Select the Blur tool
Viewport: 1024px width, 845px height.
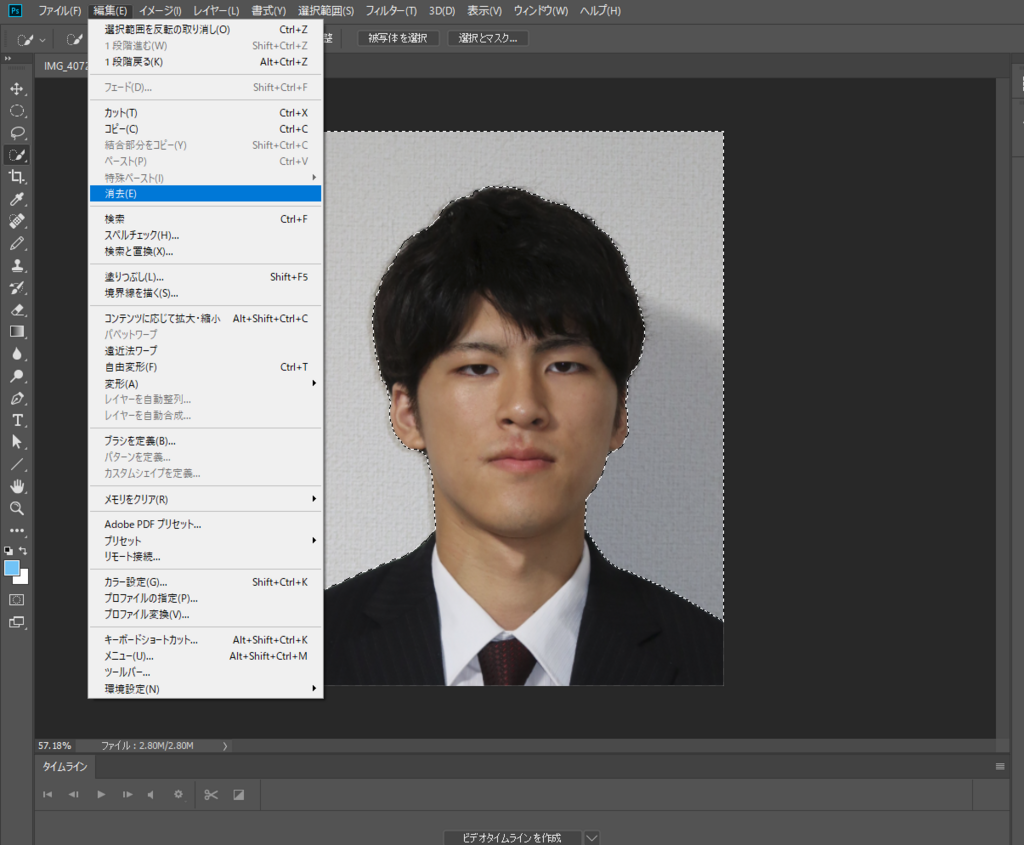point(17,354)
